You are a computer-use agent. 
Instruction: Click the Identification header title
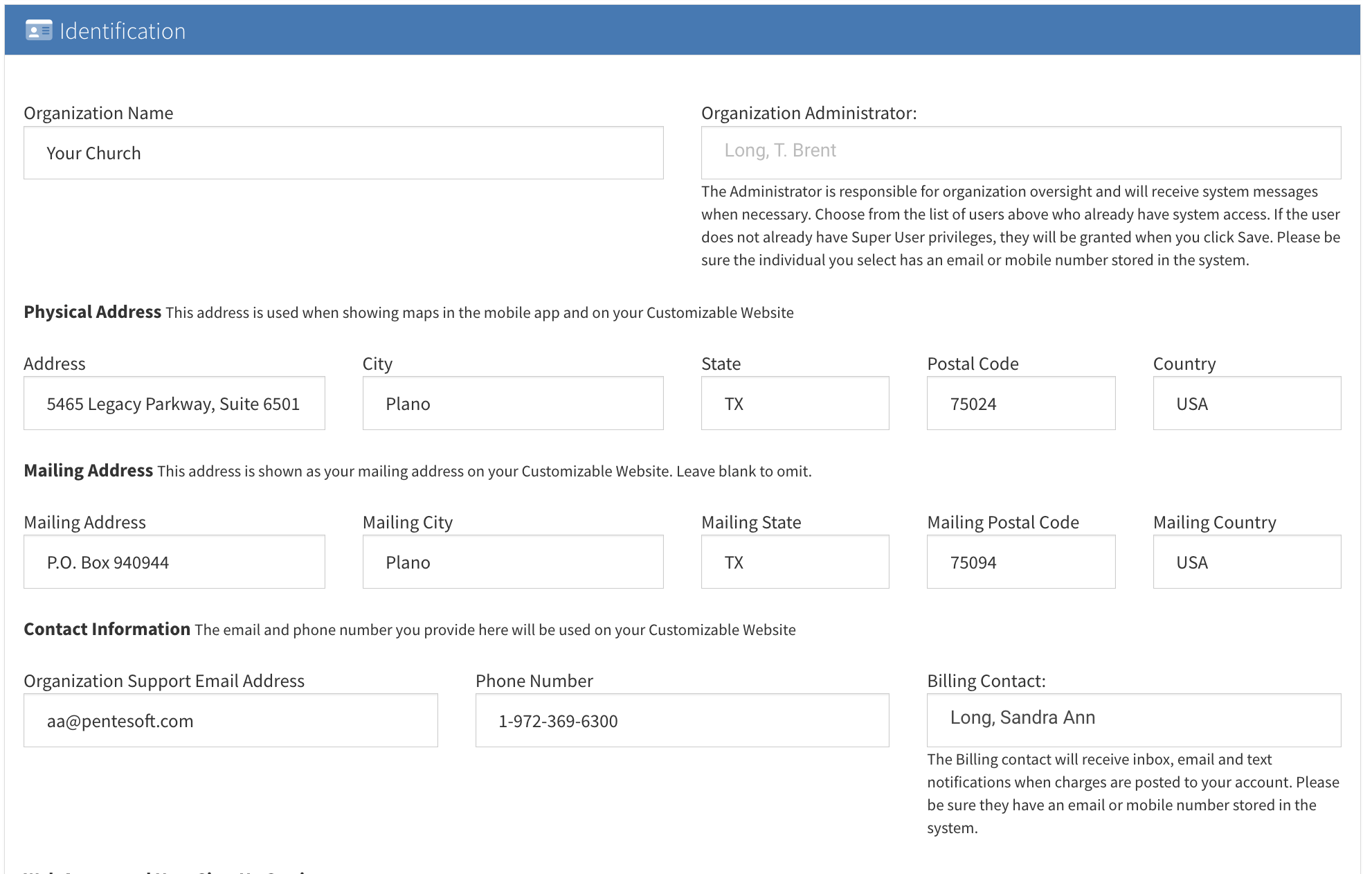(123, 31)
